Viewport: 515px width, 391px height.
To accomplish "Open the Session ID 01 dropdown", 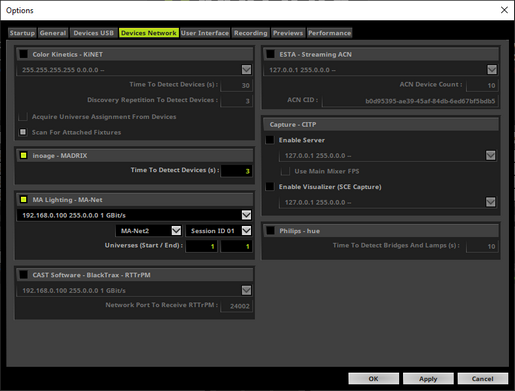I will click(x=246, y=231).
